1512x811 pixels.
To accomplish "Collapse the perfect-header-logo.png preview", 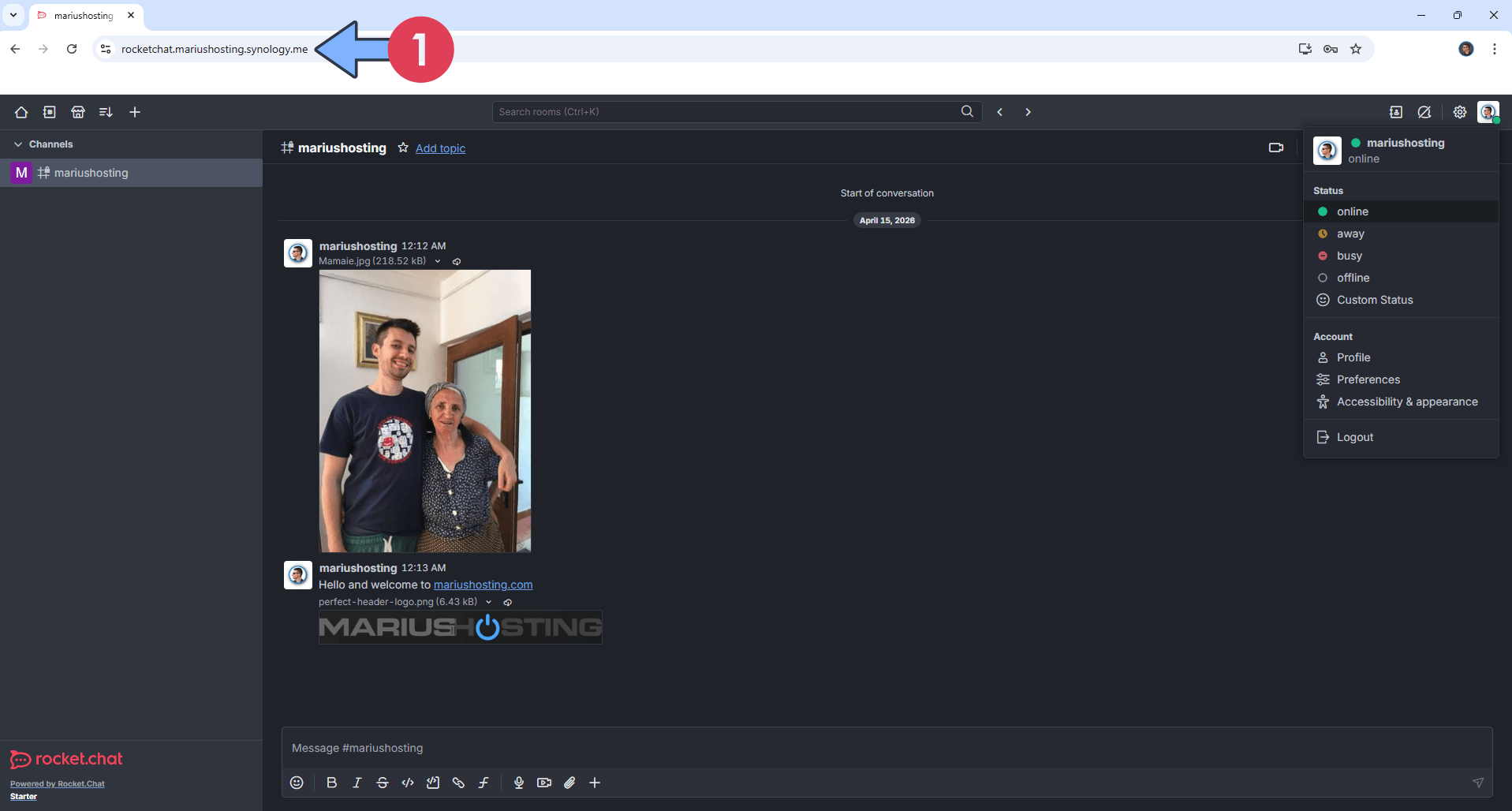I will pos(489,602).
